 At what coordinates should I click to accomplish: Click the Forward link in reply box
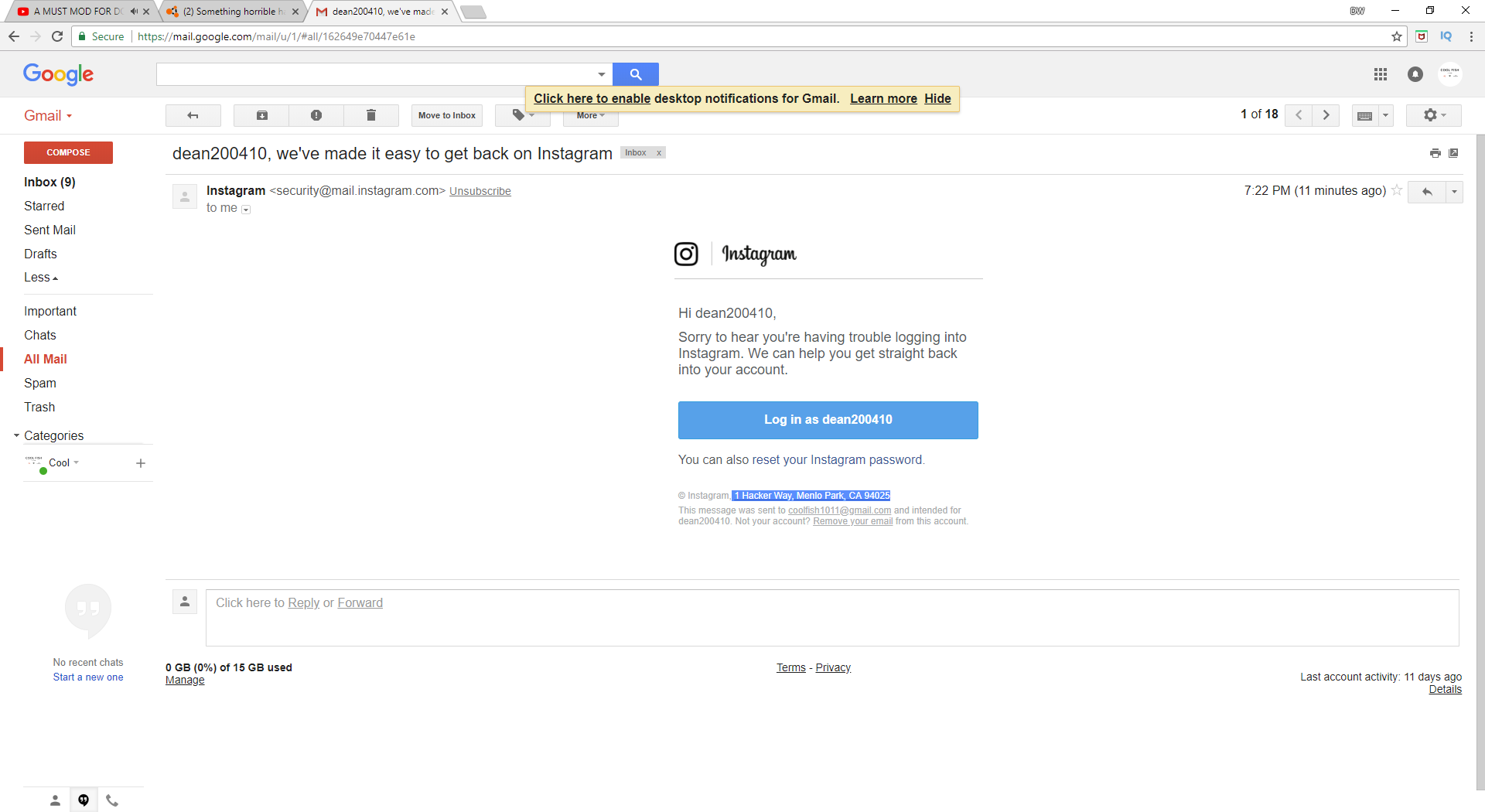coord(360,603)
